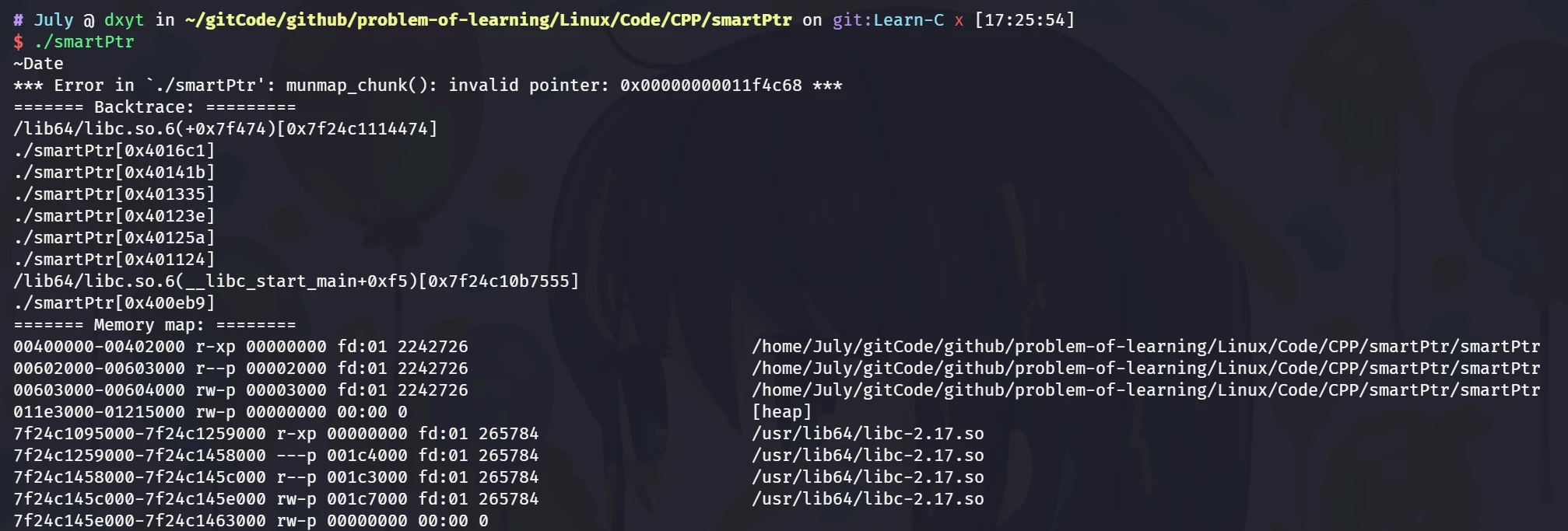The width and height of the screenshot is (1568, 531).
Task: Click the Memory map header line
Action: [x=154, y=325]
